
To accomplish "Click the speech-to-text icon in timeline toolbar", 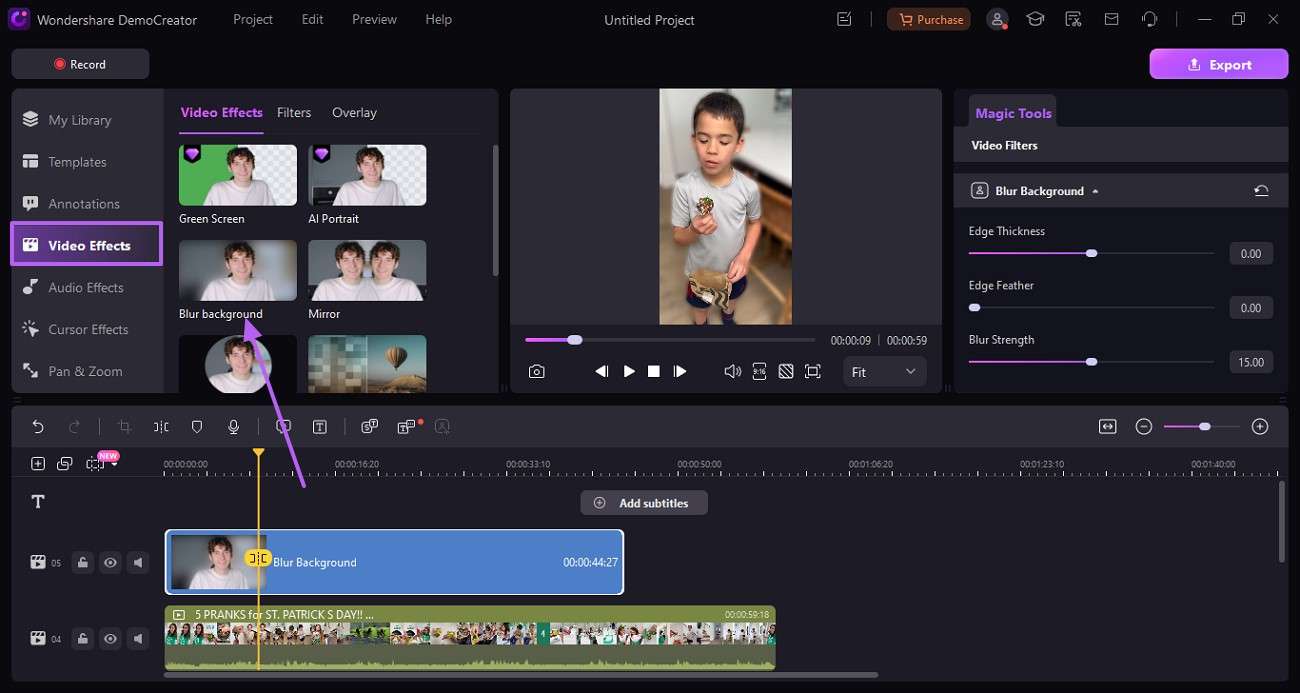I will [369, 427].
